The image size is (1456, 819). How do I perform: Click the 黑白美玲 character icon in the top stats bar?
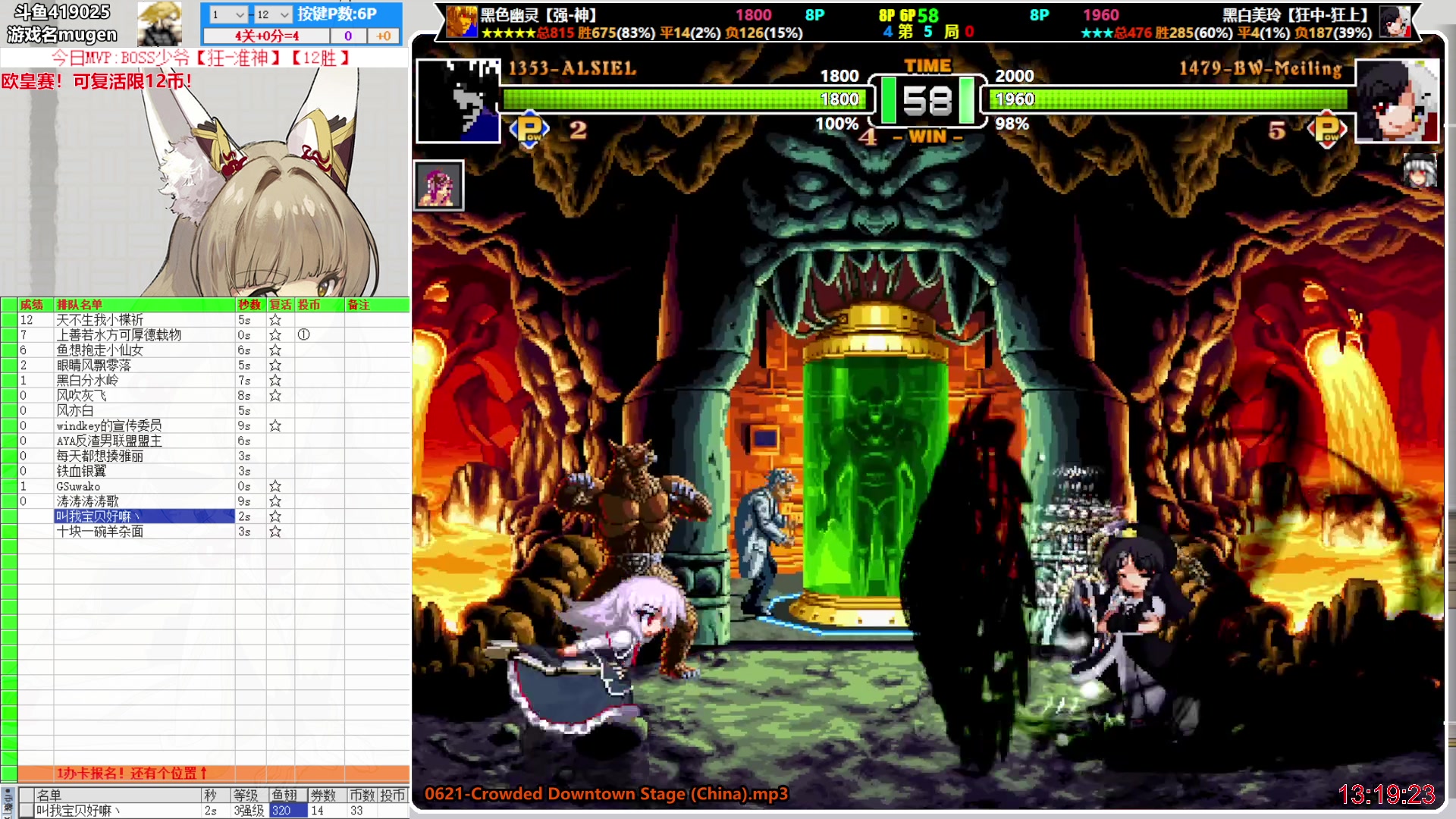[x=1394, y=21]
